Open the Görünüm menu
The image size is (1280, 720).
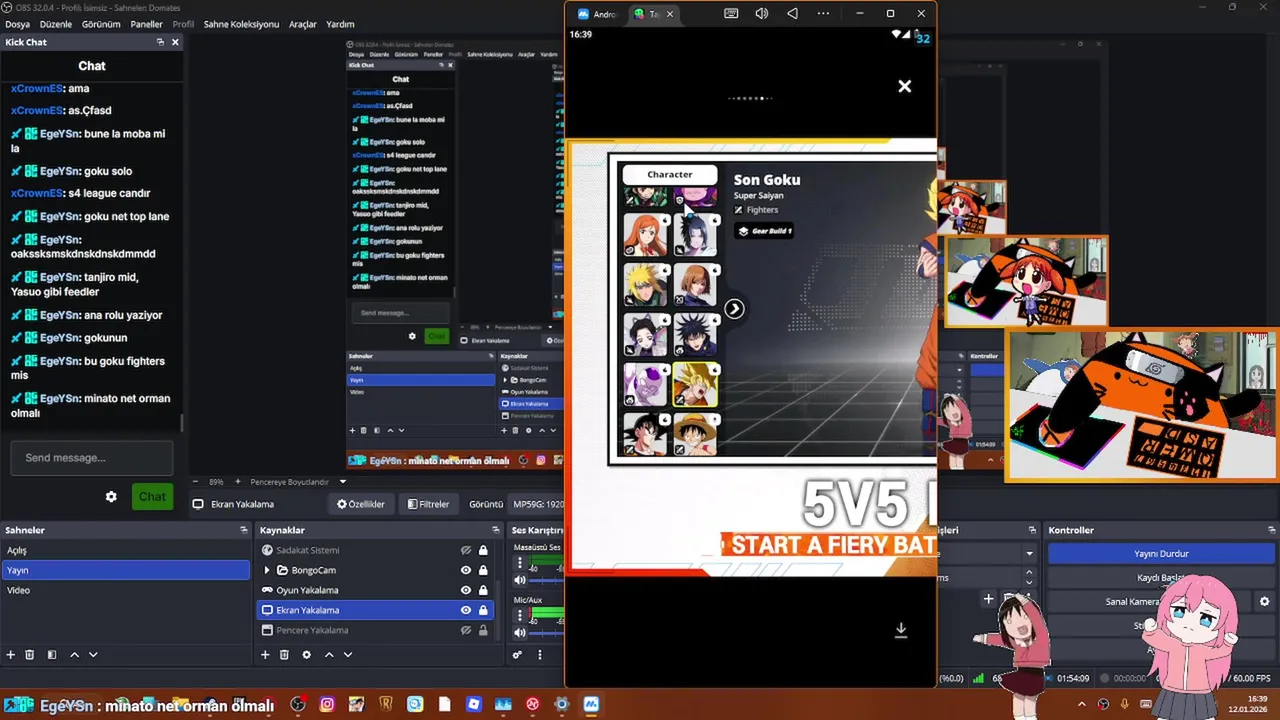pos(101,24)
